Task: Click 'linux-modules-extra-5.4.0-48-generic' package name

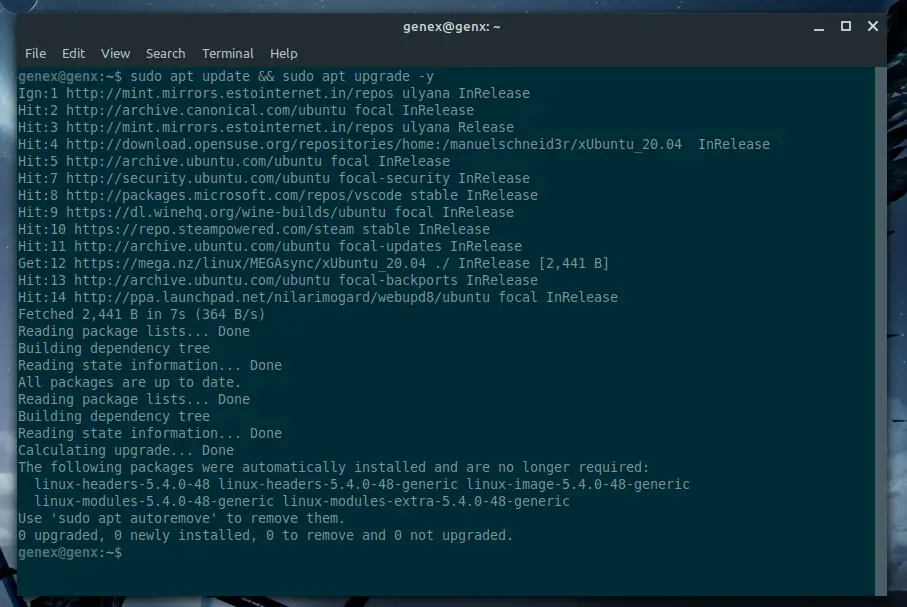Action: (426, 502)
